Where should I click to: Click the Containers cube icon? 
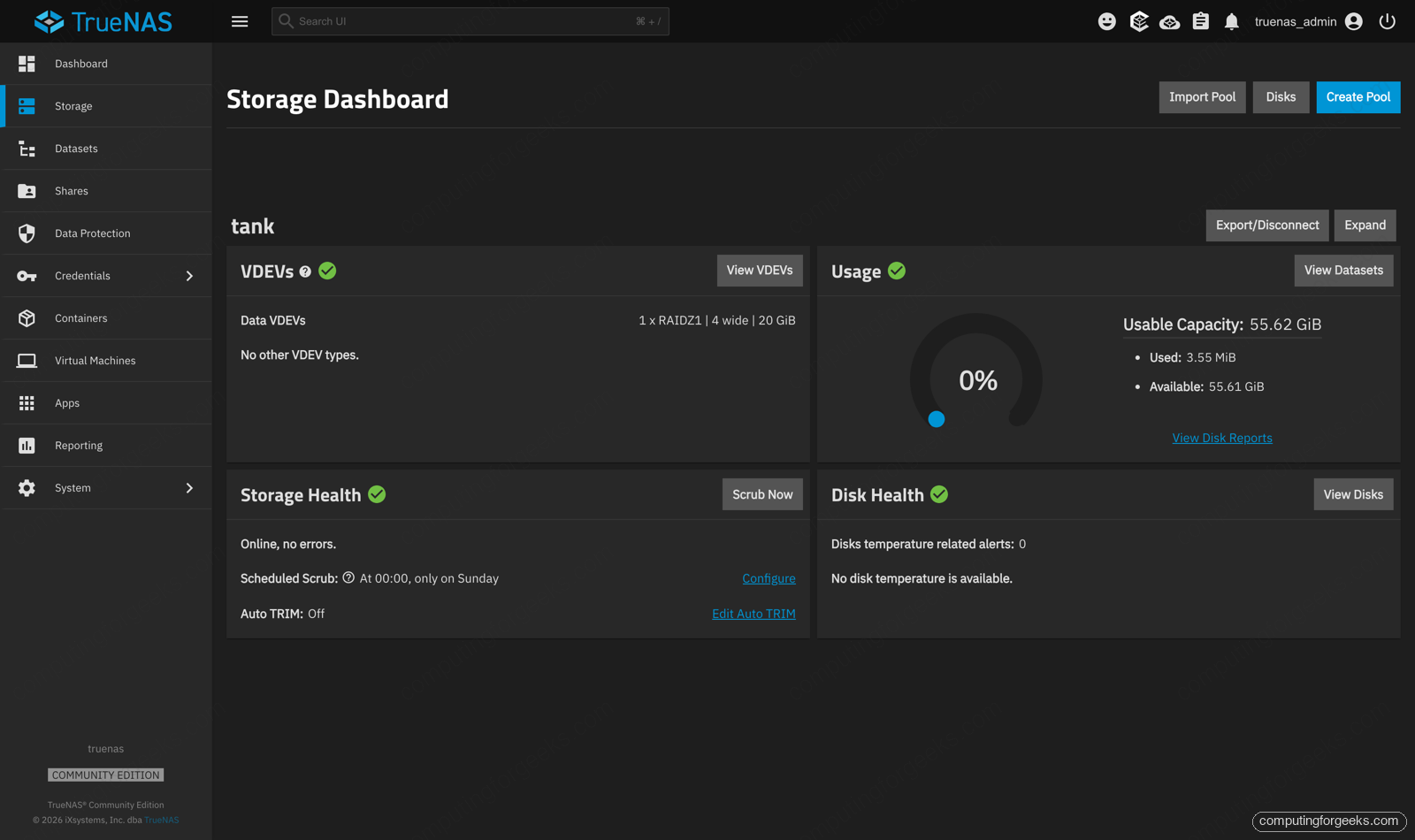click(27, 318)
